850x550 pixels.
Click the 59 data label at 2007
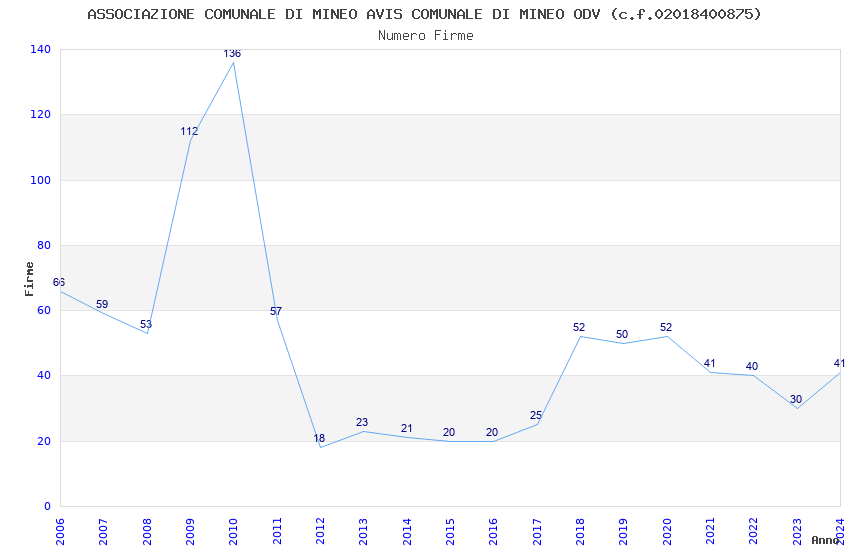pos(102,305)
